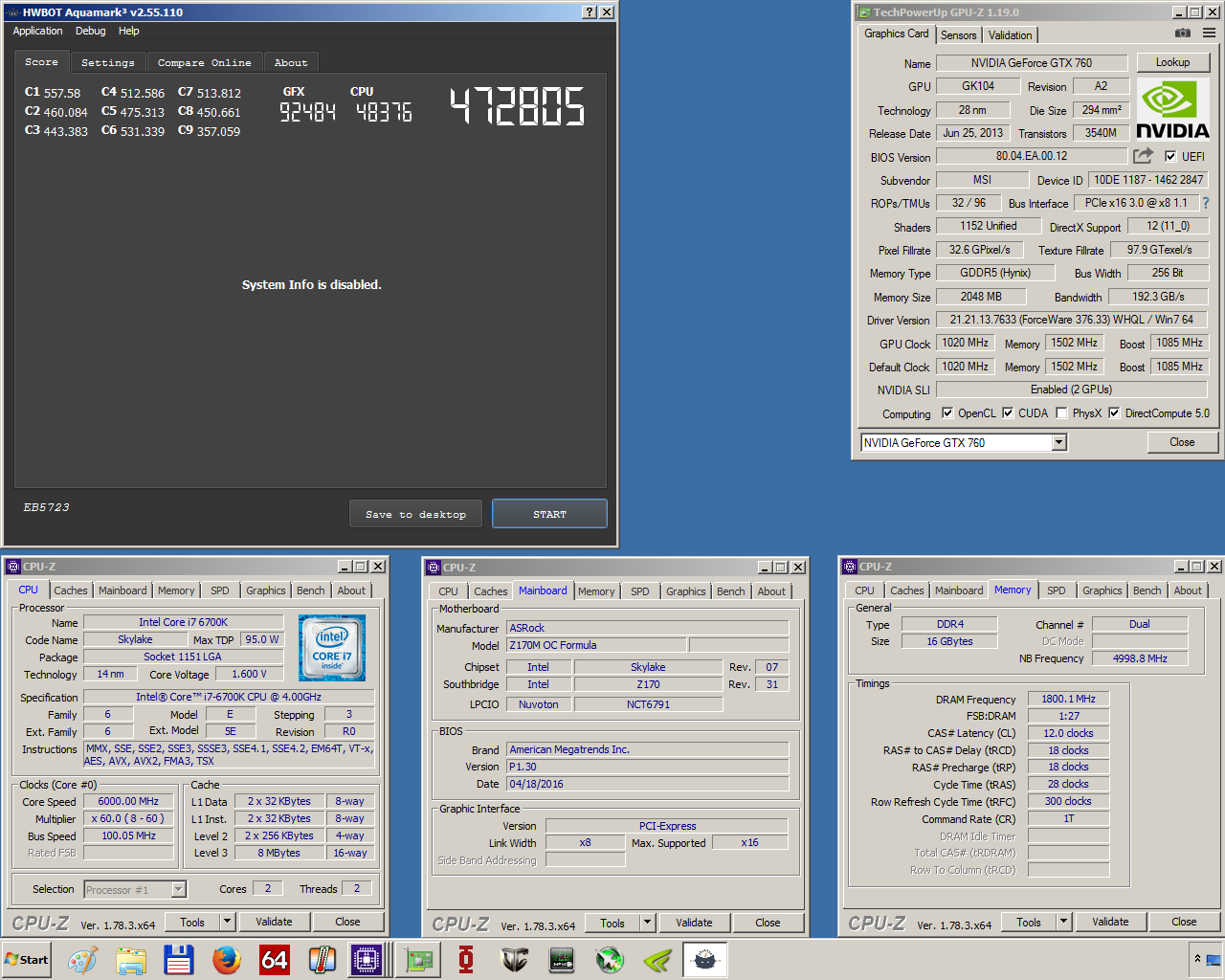Enable PhysX computing checkbox

pos(1061,413)
